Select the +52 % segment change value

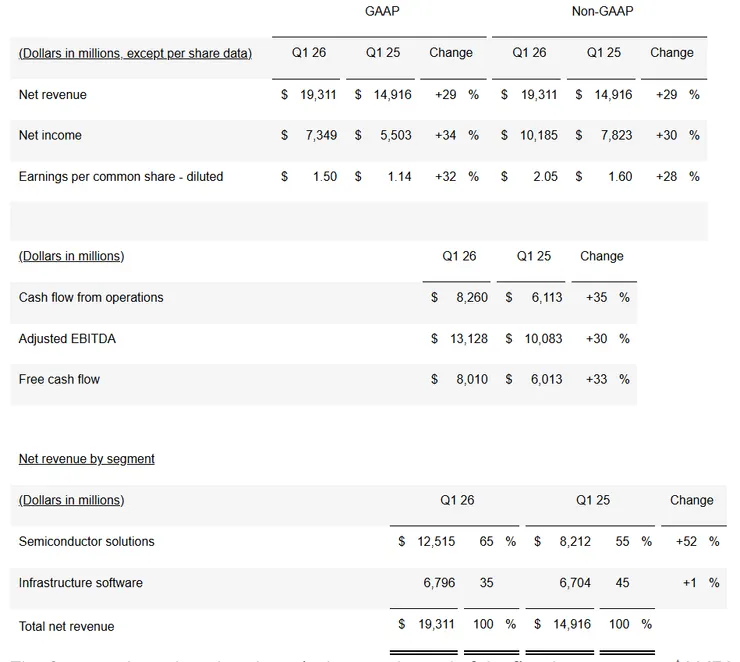(699, 541)
